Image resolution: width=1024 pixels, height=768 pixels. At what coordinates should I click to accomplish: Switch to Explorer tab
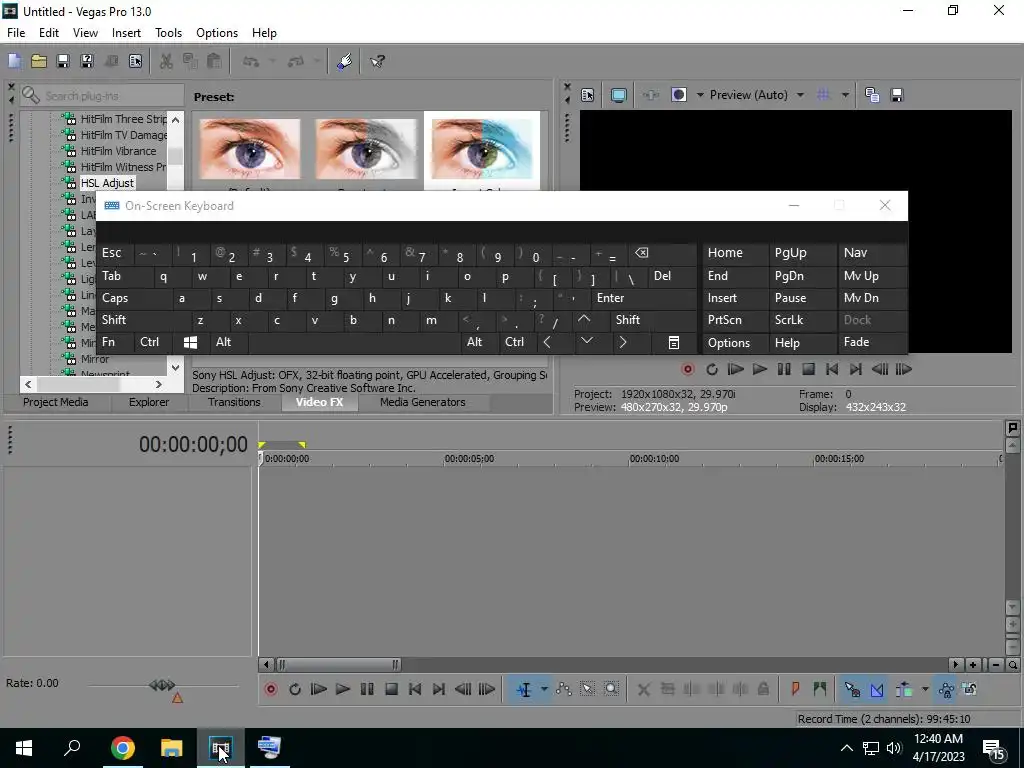[x=149, y=402]
